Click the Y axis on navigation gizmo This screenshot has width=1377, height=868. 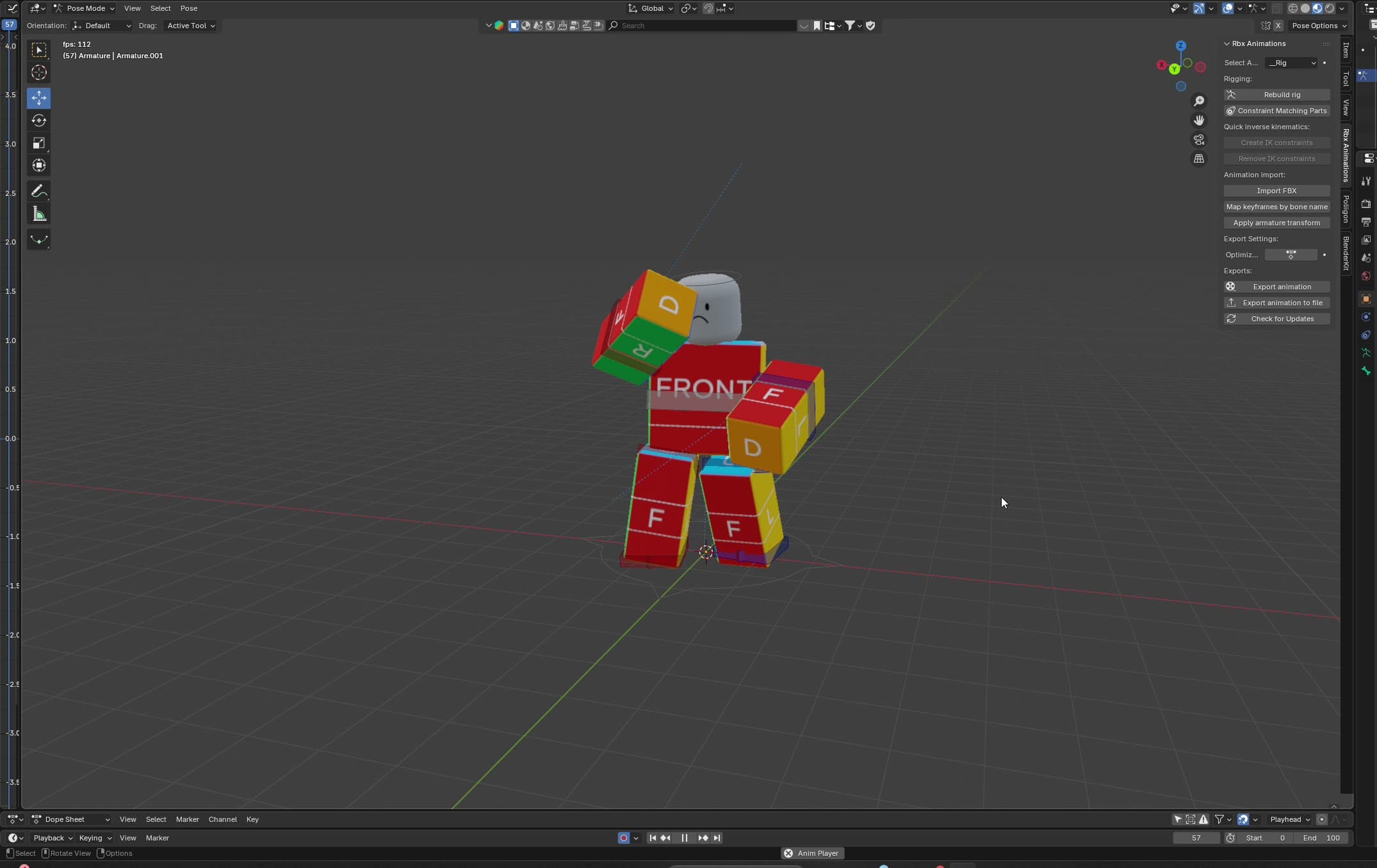pos(1175,69)
